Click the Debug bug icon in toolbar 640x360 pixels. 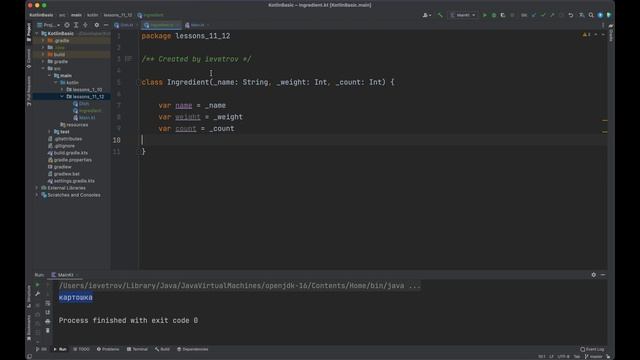click(493, 15)
